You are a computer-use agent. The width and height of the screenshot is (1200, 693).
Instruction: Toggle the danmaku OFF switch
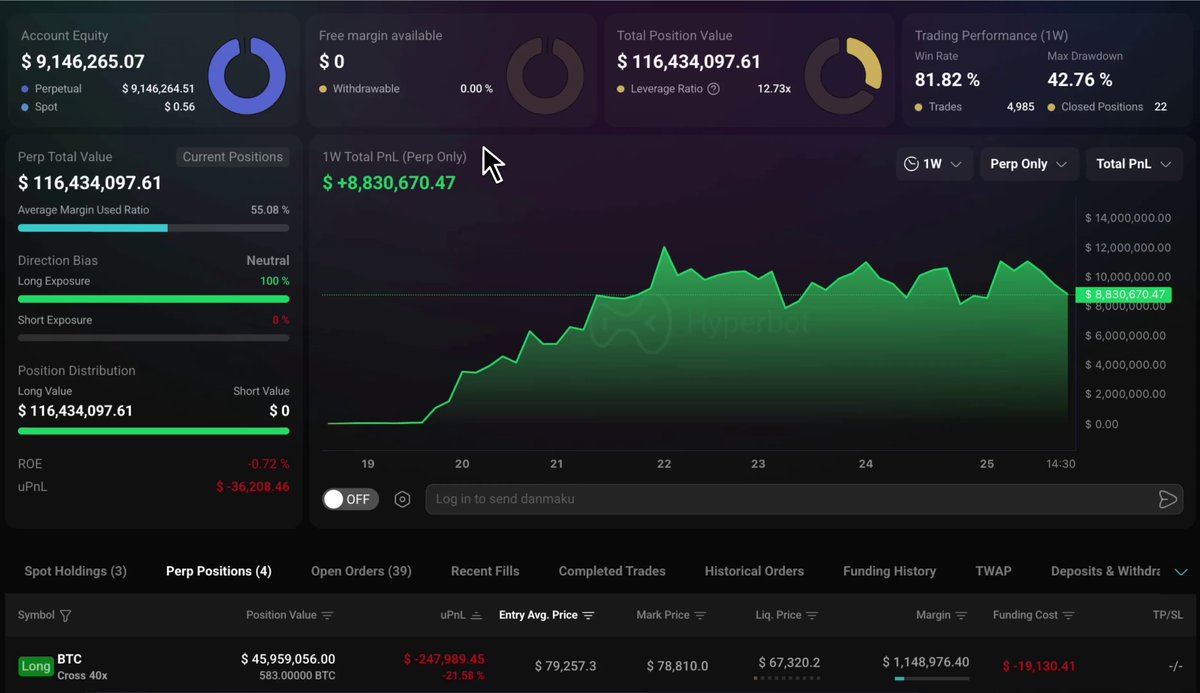(350, 499)
